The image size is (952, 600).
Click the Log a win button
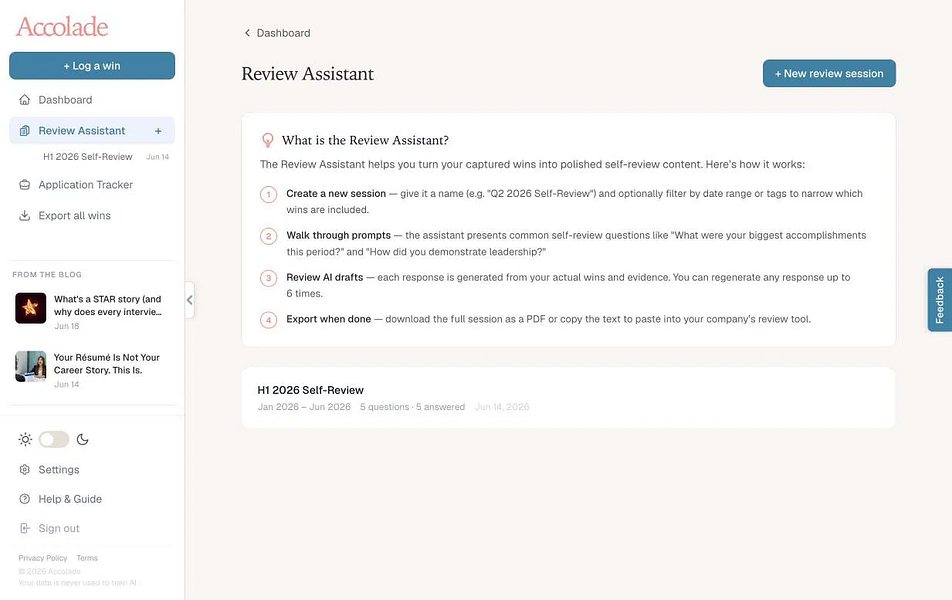[x=92, y=66]
